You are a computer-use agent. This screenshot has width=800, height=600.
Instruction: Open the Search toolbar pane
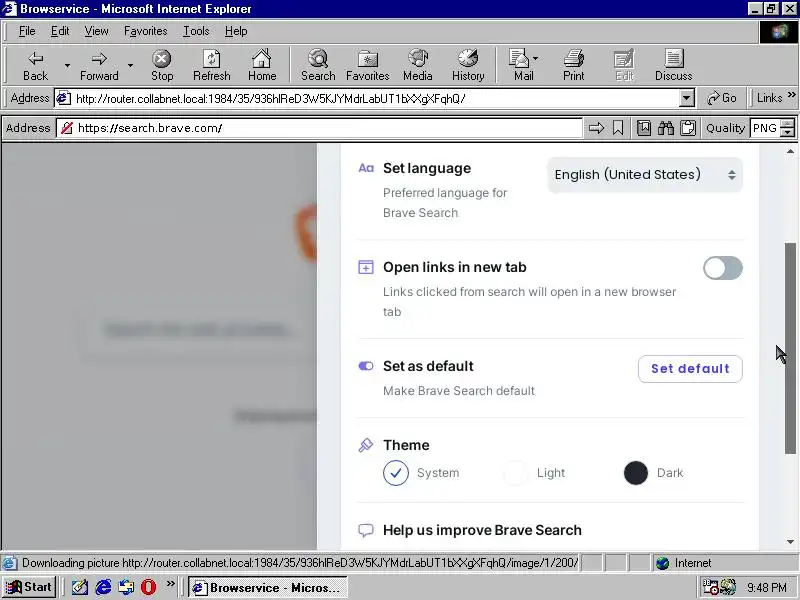pos(318,65)
